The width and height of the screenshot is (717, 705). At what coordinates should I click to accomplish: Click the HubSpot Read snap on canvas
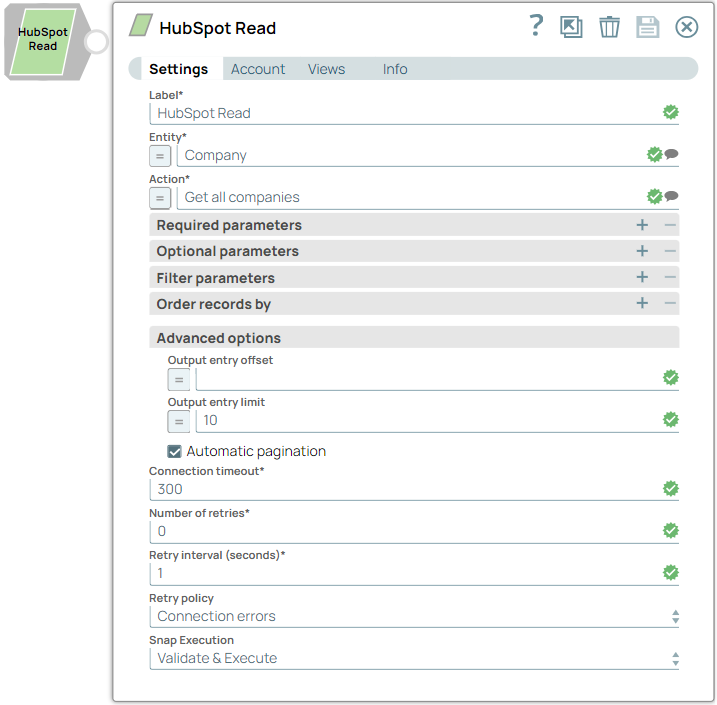tap(43, 41)
